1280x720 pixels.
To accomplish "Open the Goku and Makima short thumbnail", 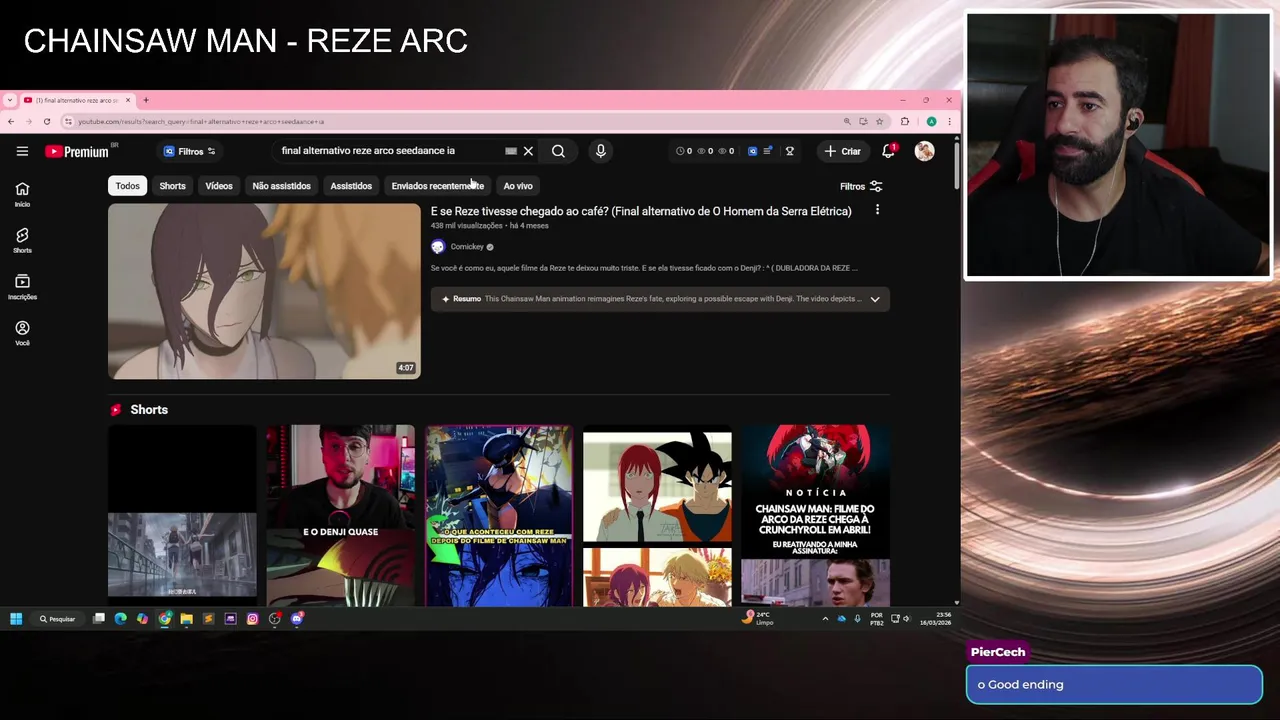I will coord(657,515).
